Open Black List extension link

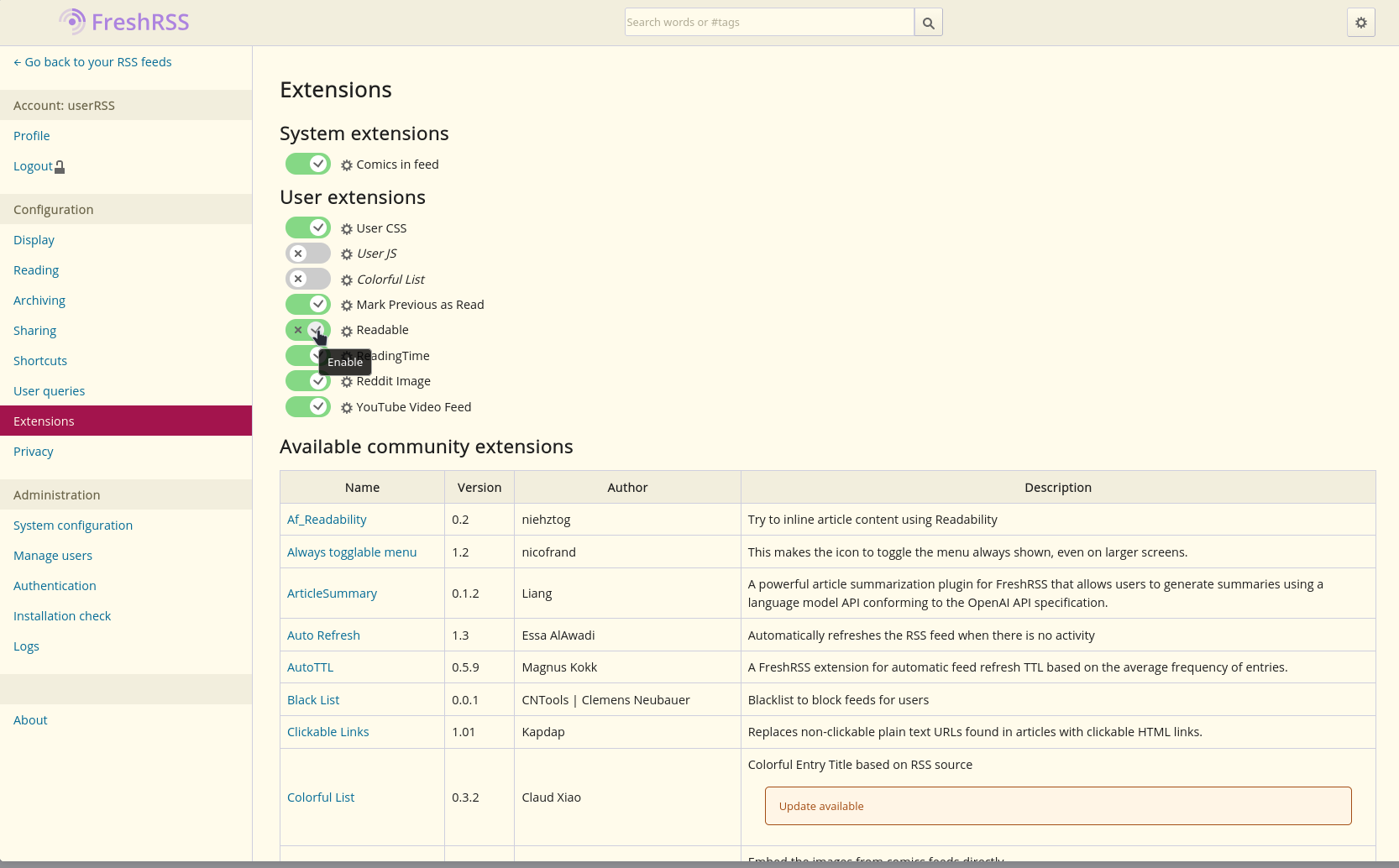click(313, 700)
